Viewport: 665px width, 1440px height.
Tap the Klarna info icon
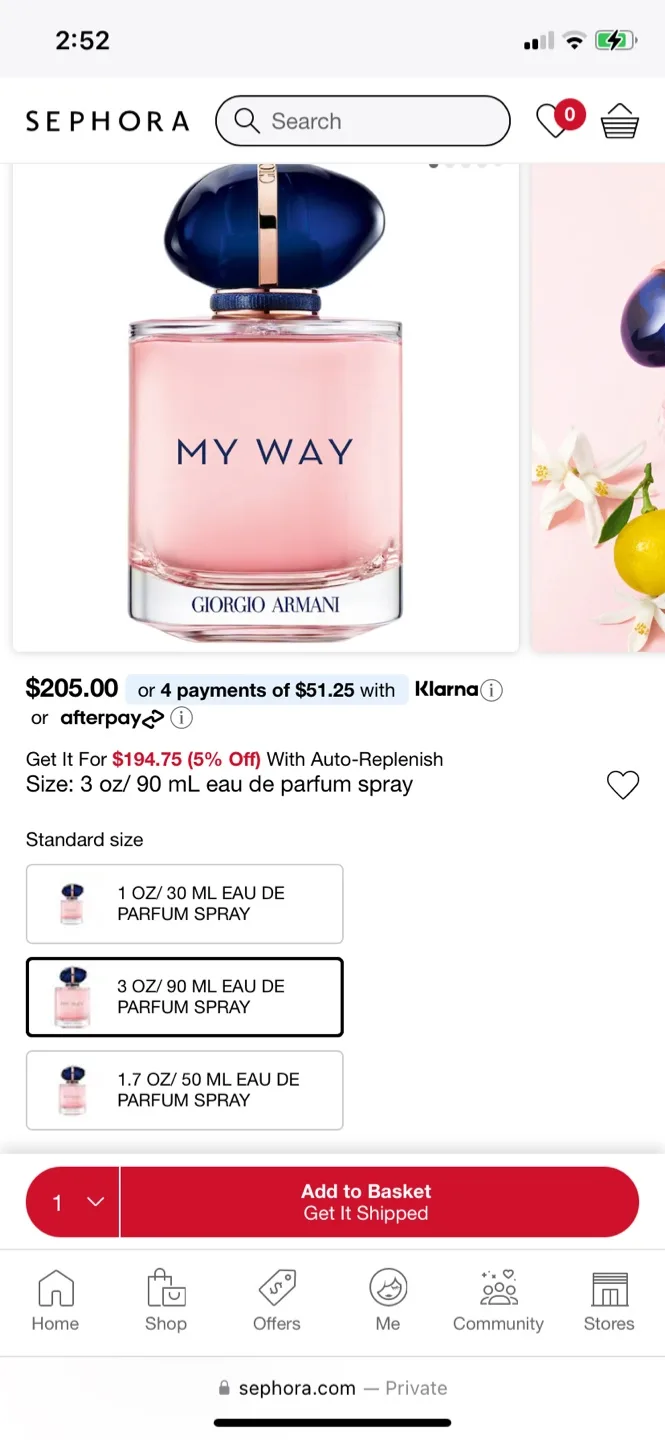491,690
